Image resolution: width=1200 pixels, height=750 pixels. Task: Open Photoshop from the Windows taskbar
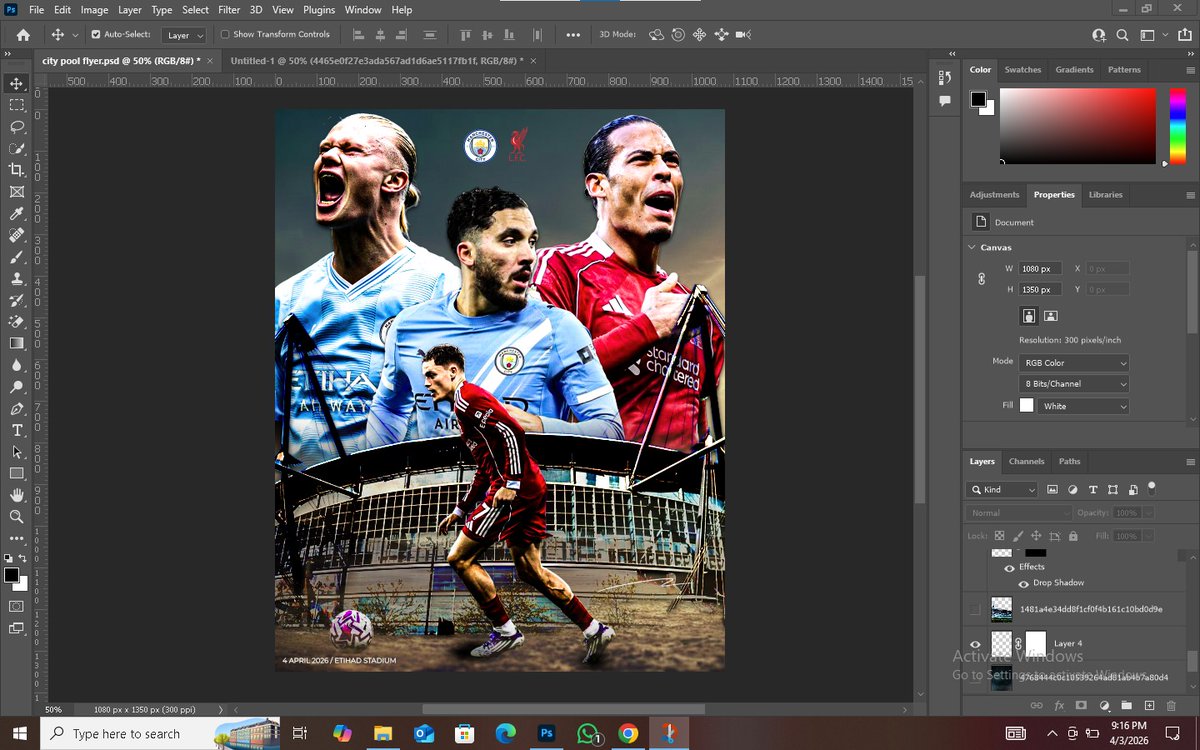click(546, 733)
